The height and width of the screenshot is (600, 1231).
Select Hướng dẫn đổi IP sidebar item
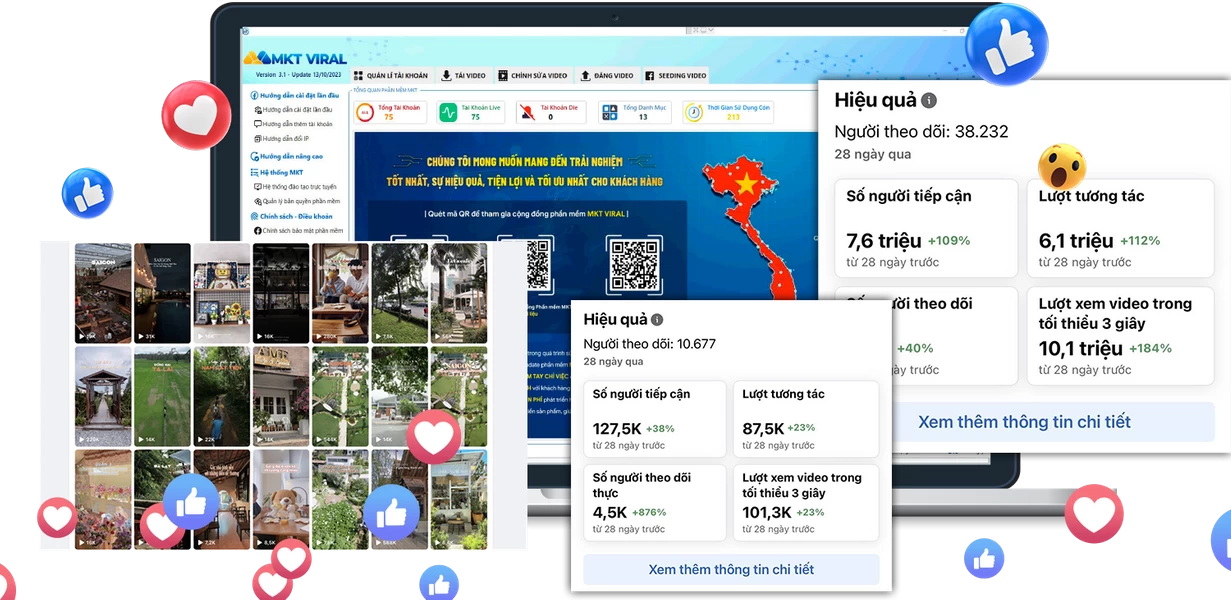(x=284, y=139)
